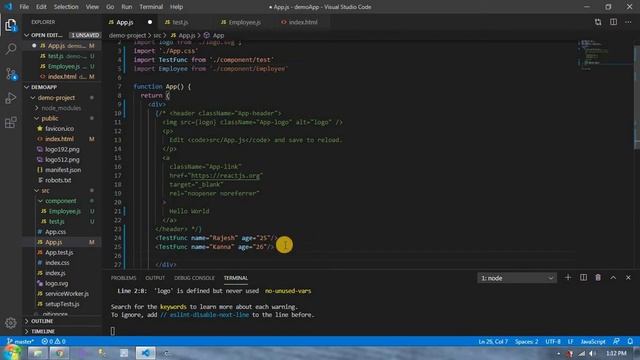Open the Run menu

pos(127,7)
